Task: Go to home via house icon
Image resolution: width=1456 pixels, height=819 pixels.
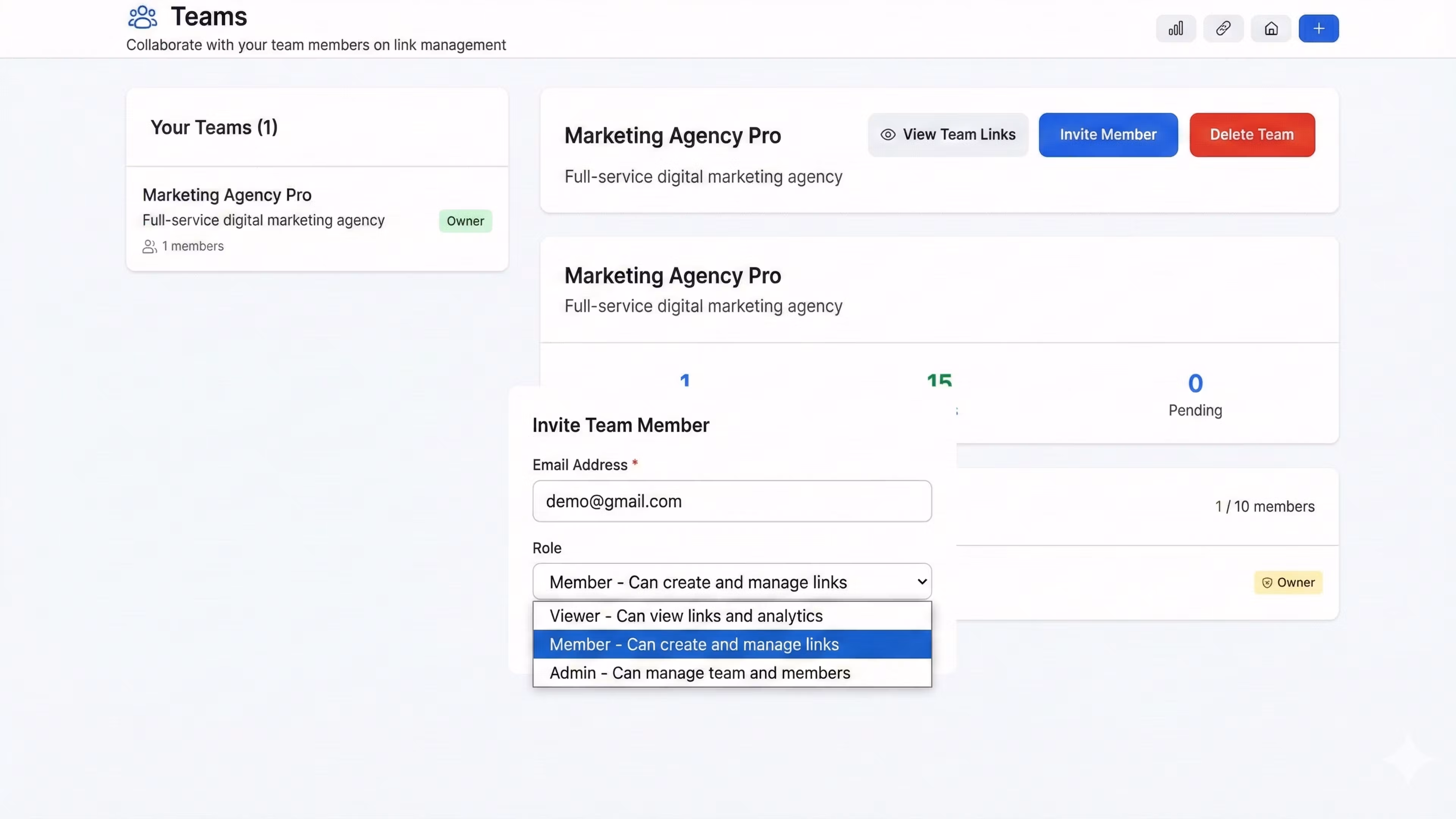Action: (1271, 28)
